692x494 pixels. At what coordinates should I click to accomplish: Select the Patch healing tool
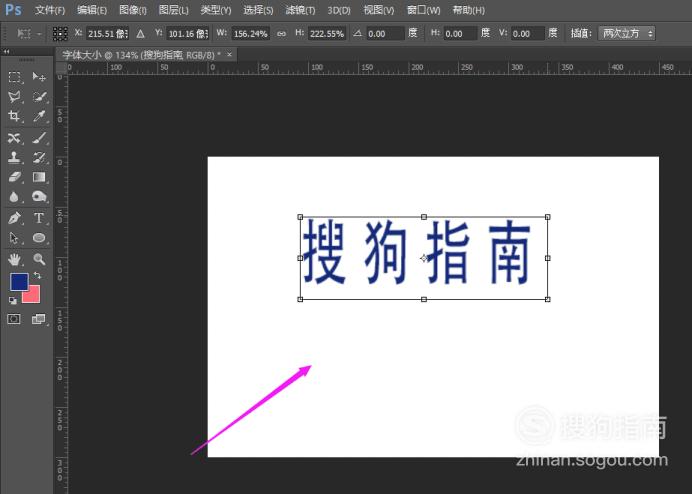point(14,138)
